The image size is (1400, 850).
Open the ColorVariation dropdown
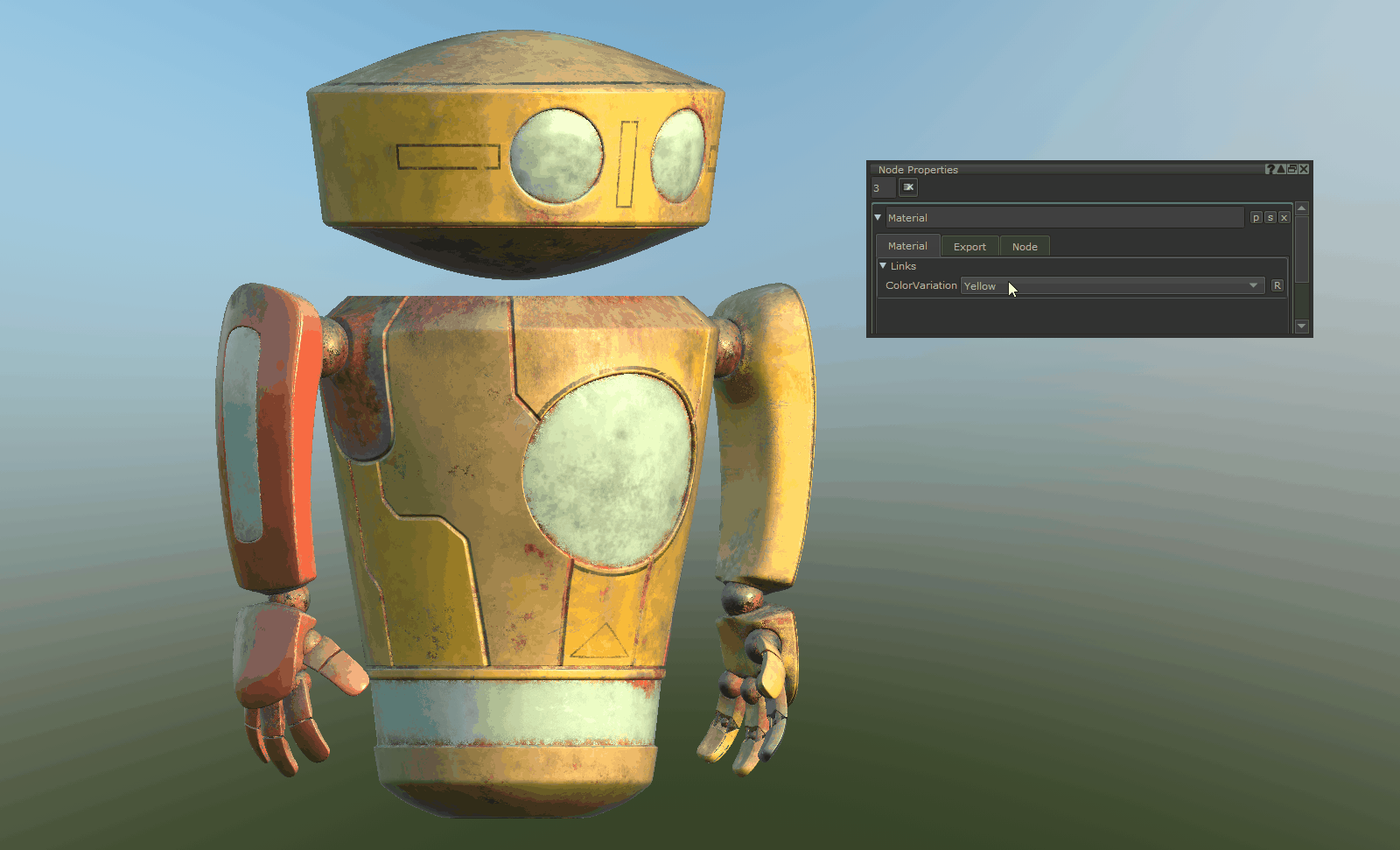pos(1111,286)
